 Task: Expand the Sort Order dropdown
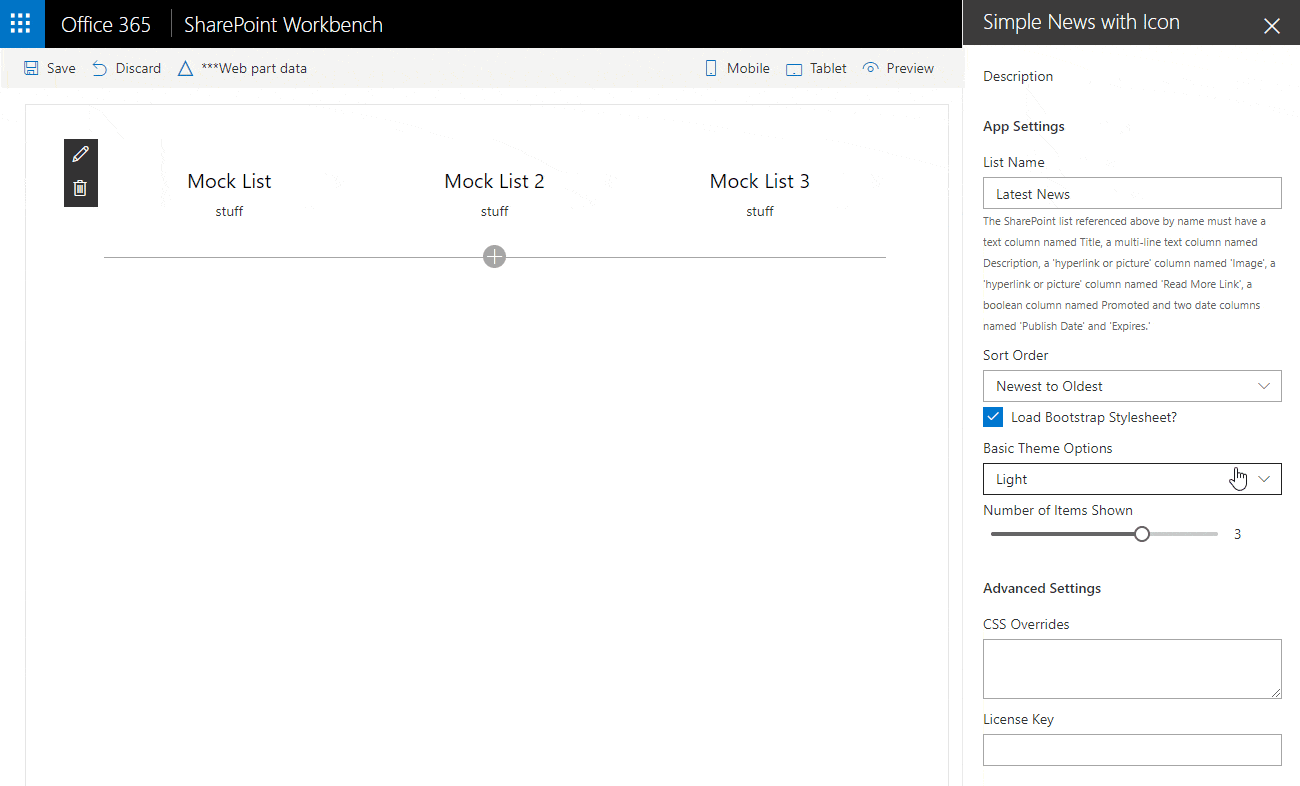click(x=1132, y=386)
